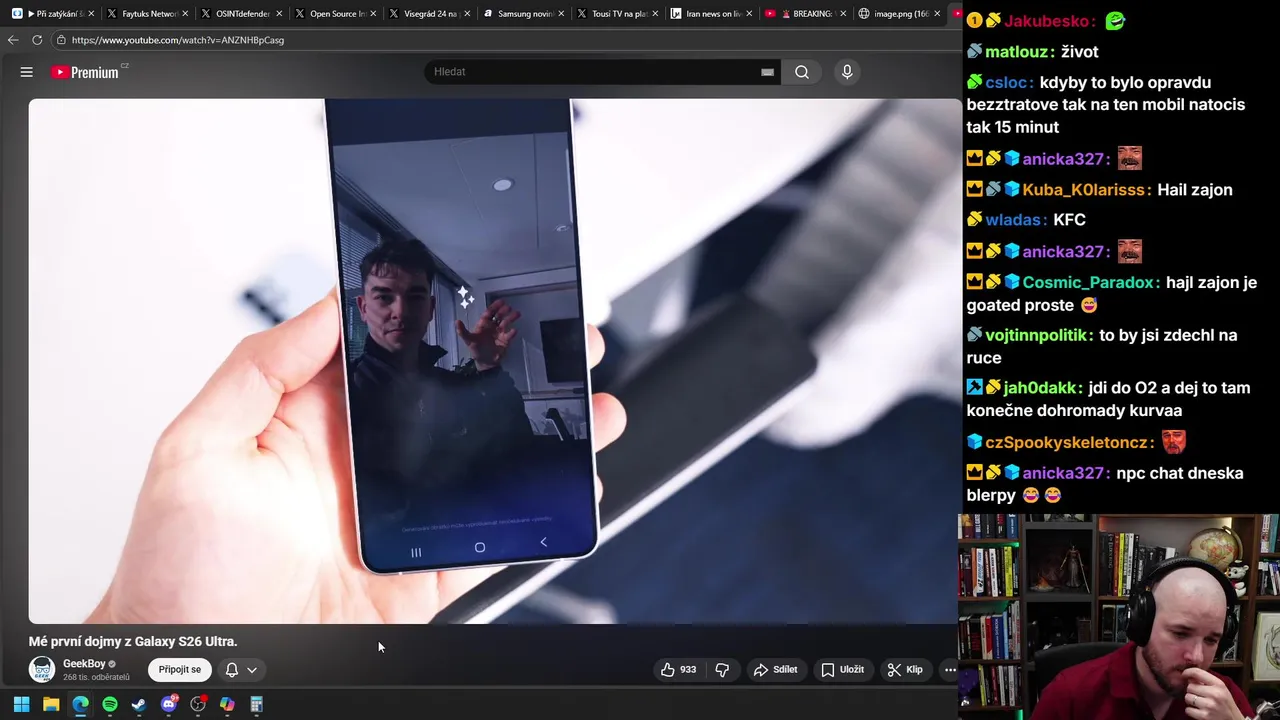This screenshot has height=720, width=1280.
Task: Share the video with Sdílet button
Action: pos(776,670)
